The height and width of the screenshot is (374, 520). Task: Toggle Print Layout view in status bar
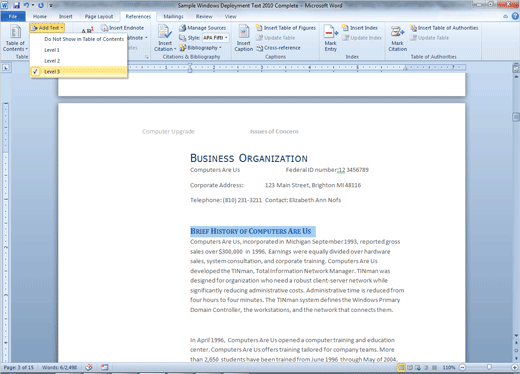click(401, 368)
